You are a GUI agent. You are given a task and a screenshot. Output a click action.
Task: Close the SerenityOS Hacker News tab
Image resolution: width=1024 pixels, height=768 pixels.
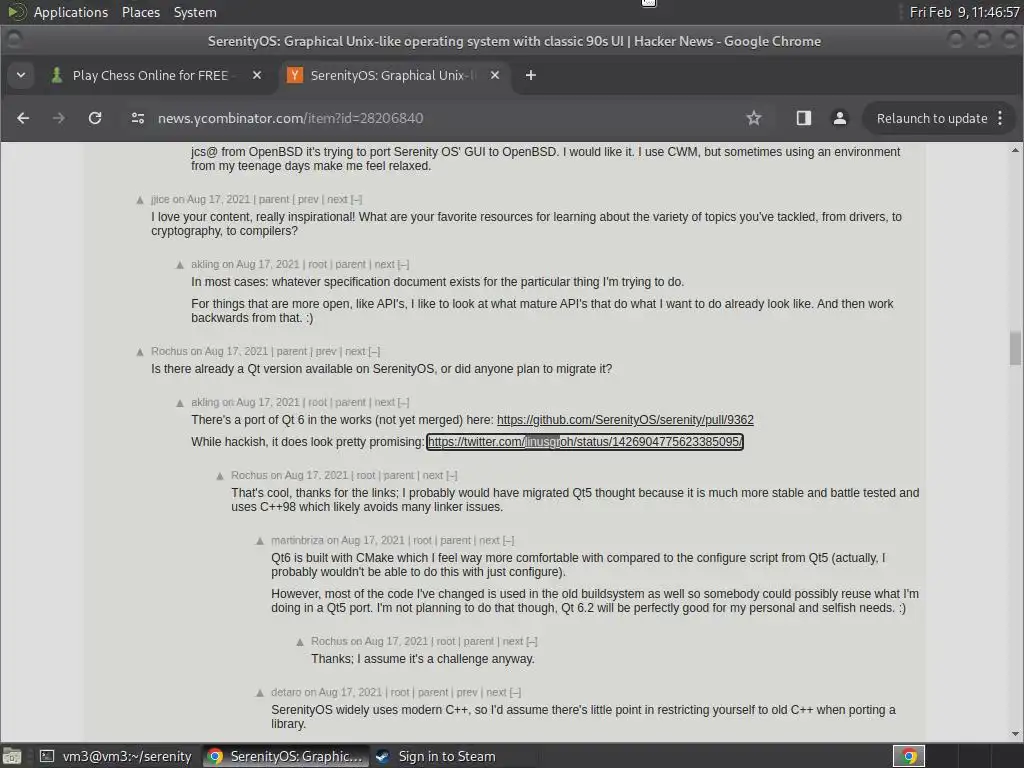[x=494, y=75]
